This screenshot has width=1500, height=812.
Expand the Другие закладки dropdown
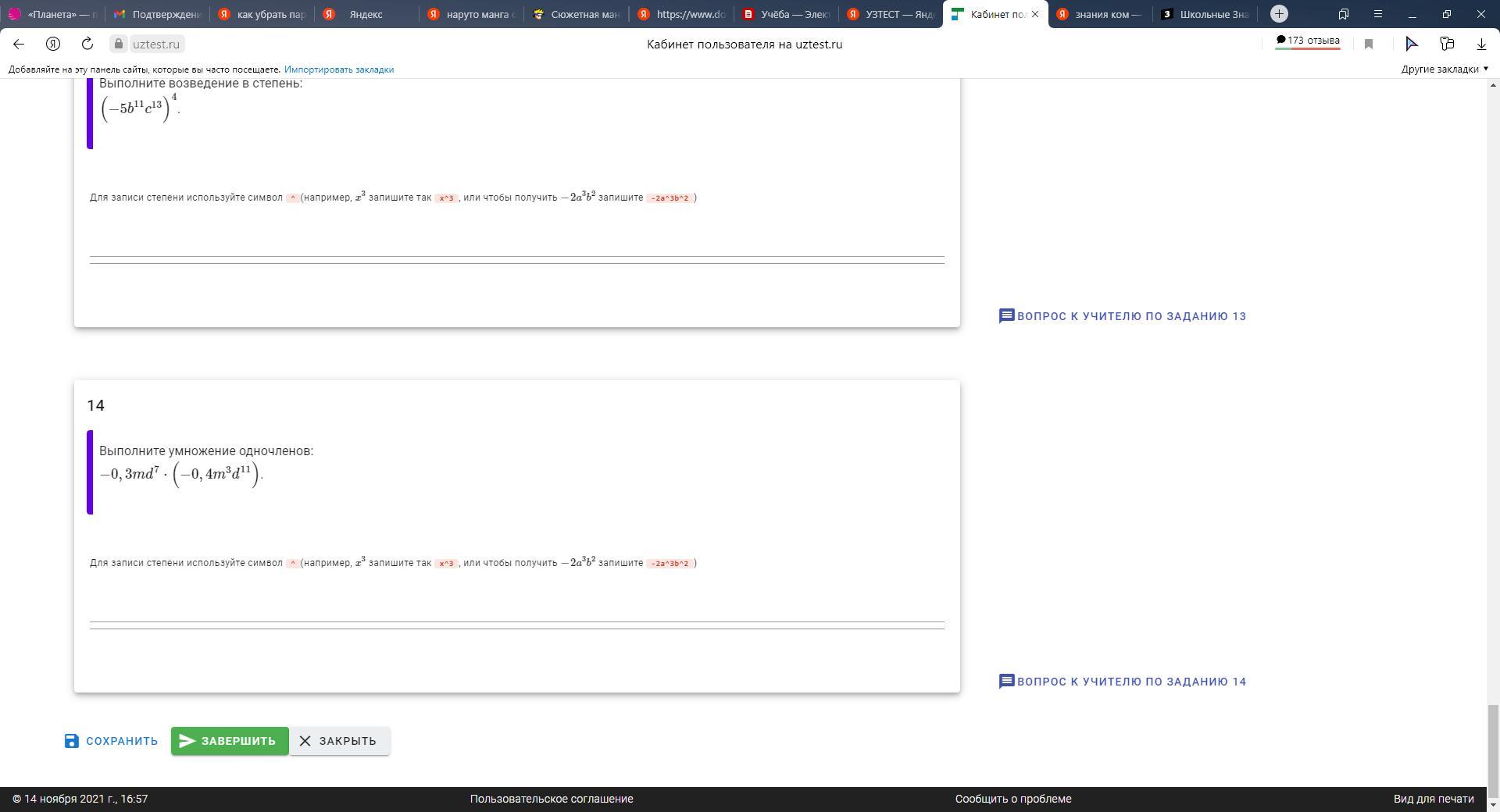pyautogui.click(x=1445, y=69)
